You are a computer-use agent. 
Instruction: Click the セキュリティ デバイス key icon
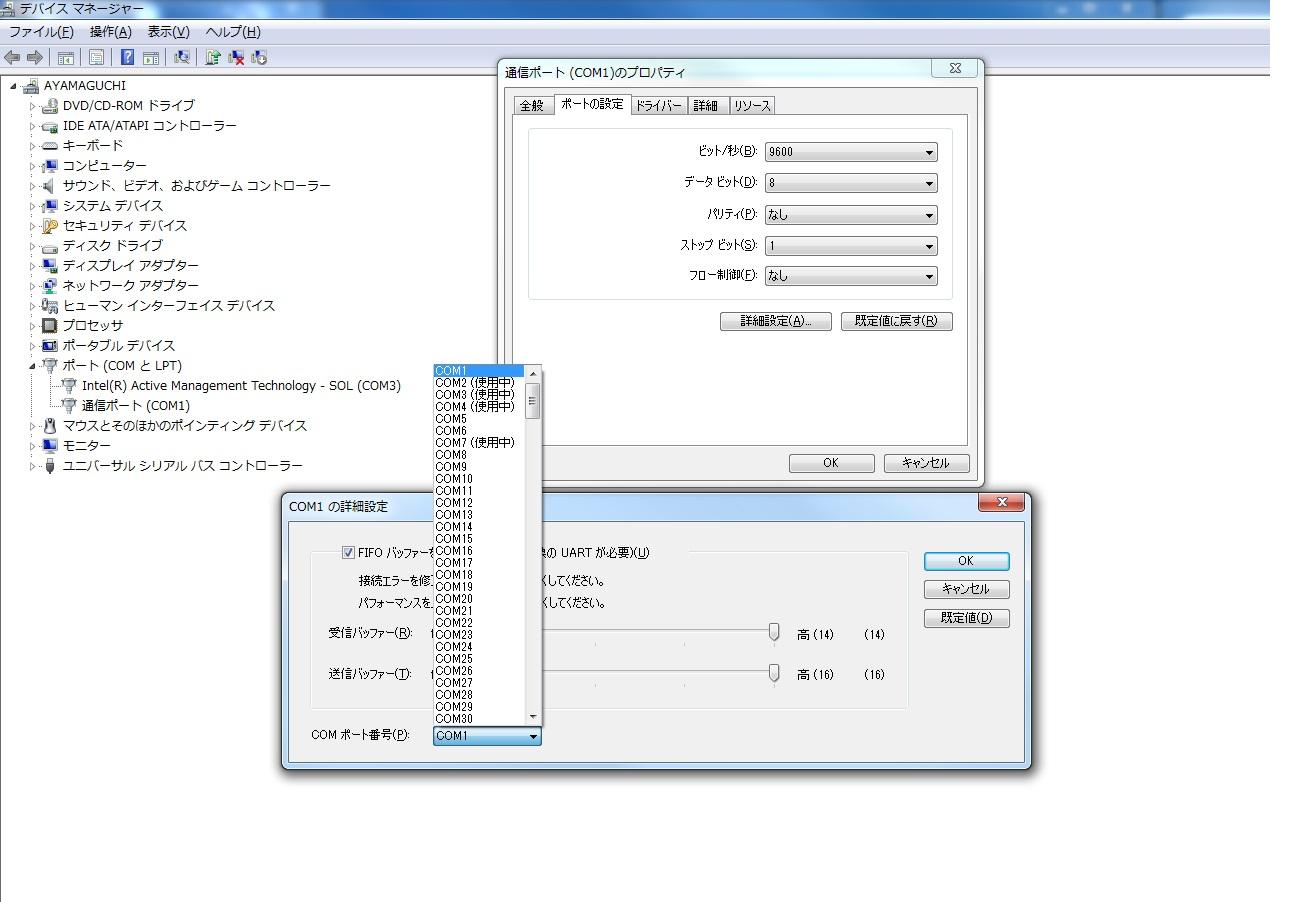coord(50,226)
